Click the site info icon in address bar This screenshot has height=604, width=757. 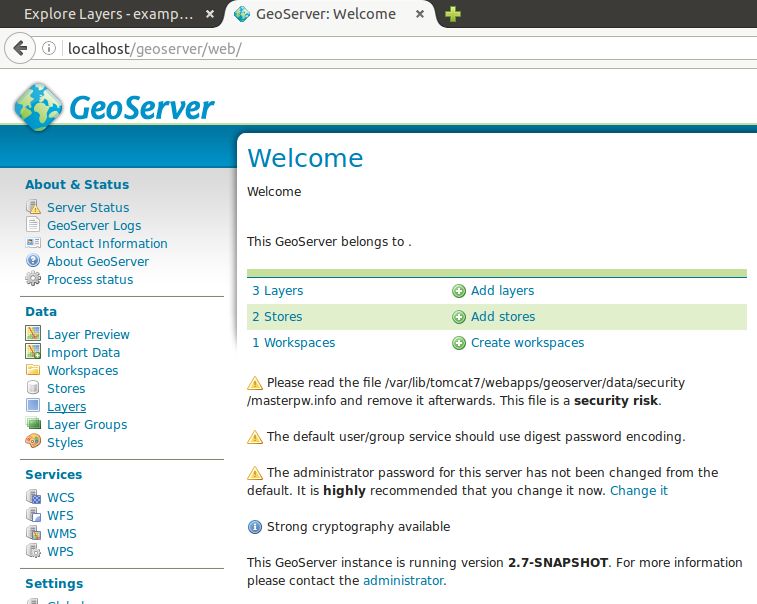pyautogui.click(x=49, y=48)
